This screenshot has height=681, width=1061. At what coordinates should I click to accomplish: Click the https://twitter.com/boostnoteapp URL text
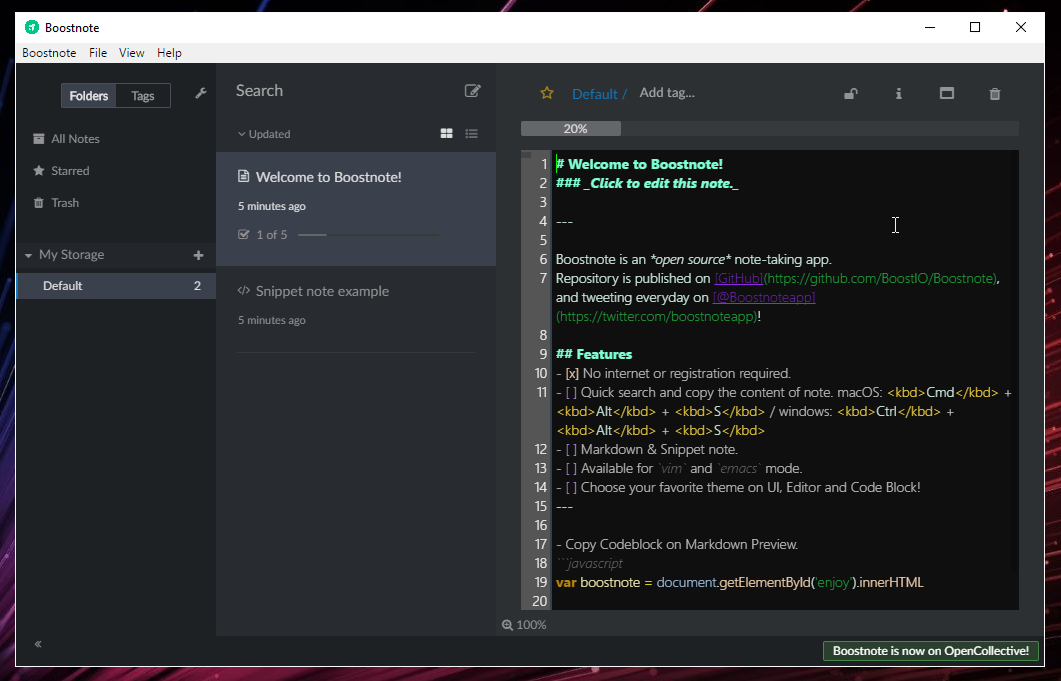656,316
